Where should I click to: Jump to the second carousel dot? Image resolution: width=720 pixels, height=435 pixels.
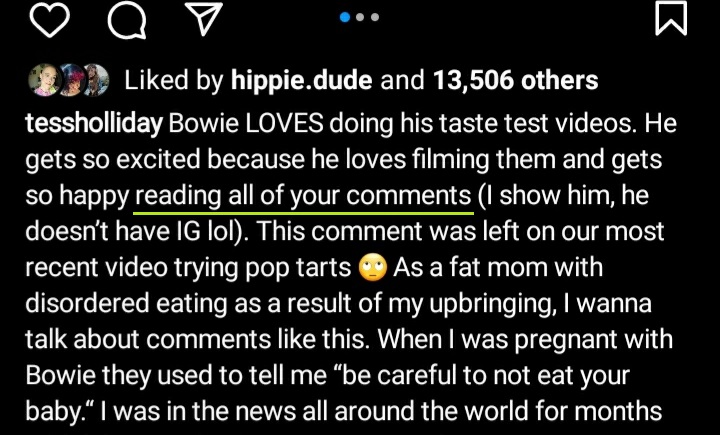pyautogui.click(x=360, y=17)
